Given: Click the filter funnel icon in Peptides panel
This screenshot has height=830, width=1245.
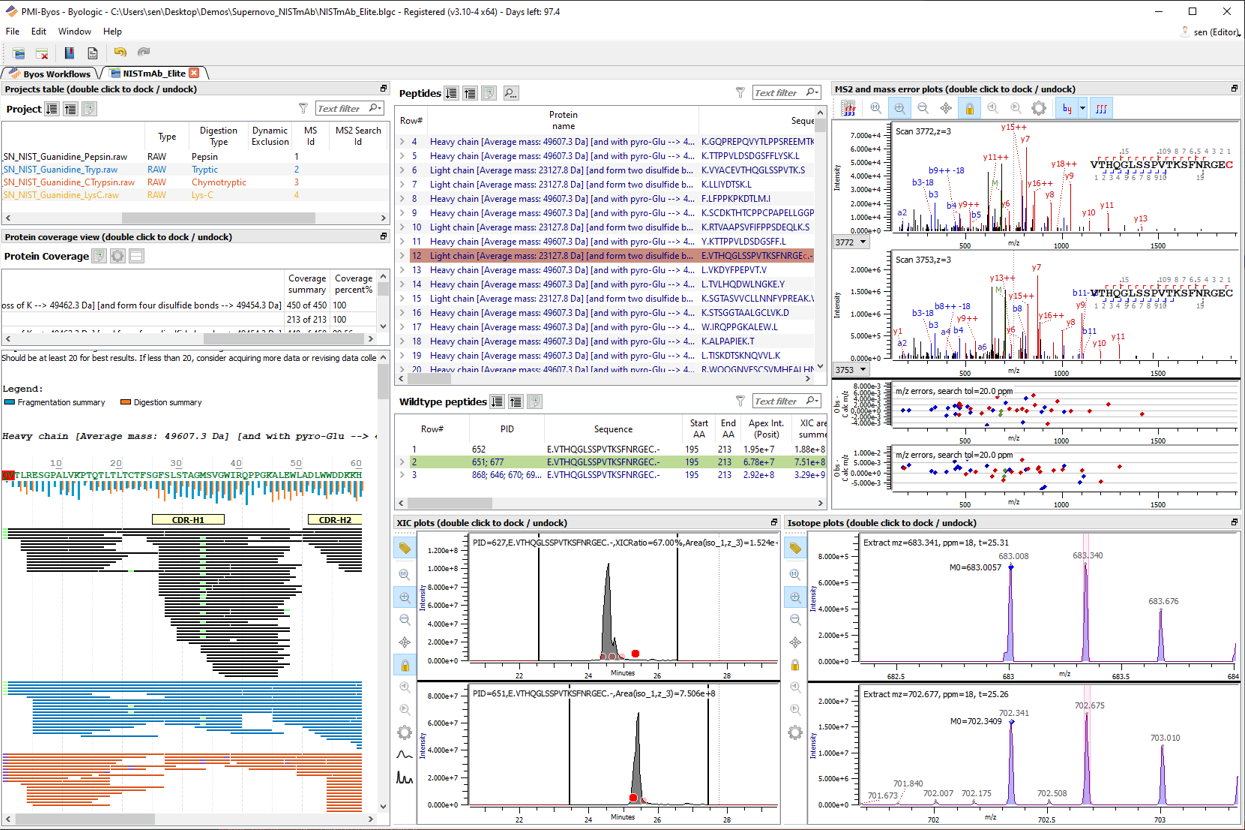Looking at the screenshot, I should pos(740,93).
